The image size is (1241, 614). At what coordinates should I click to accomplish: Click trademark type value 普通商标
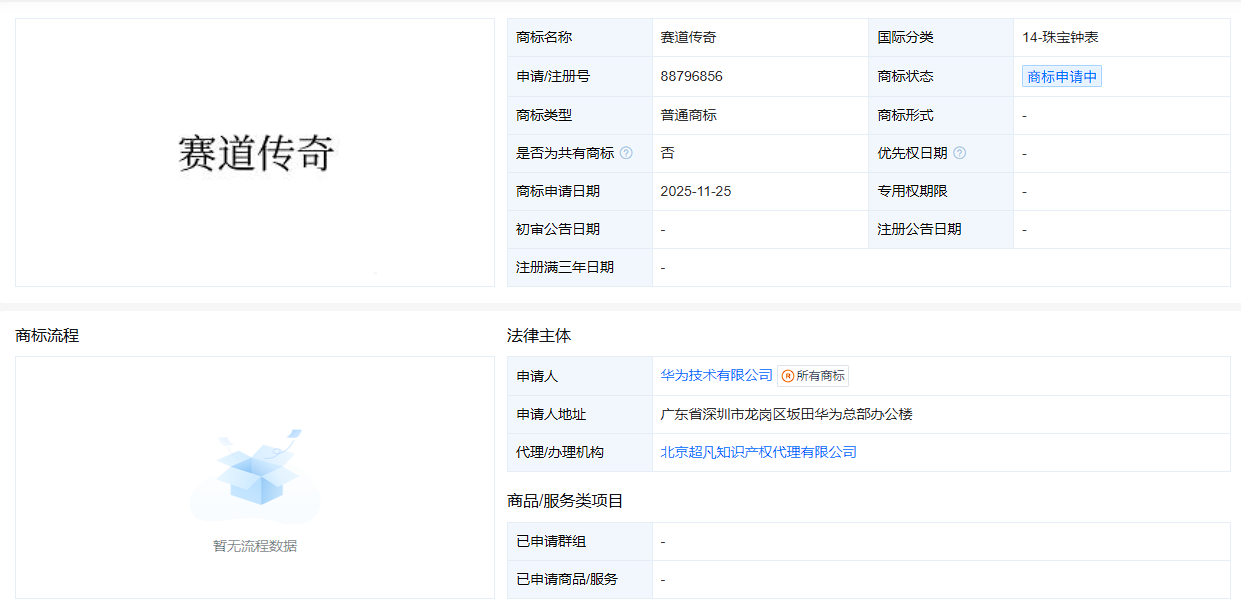[688, 115]
